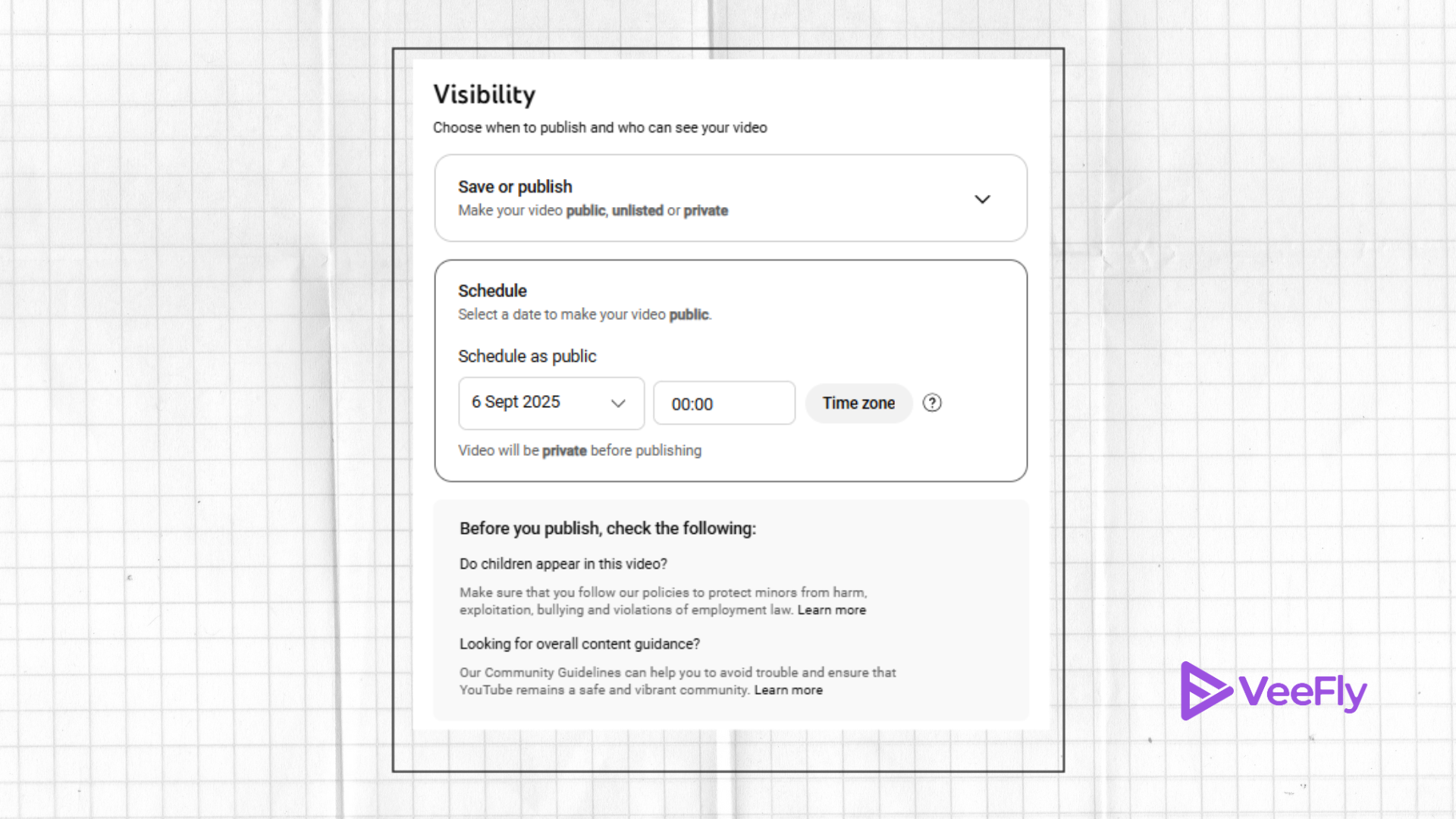Click 'Video will be private before publishing' note
This screenshot has width=1456, height=819.
[x=579, y=450]
